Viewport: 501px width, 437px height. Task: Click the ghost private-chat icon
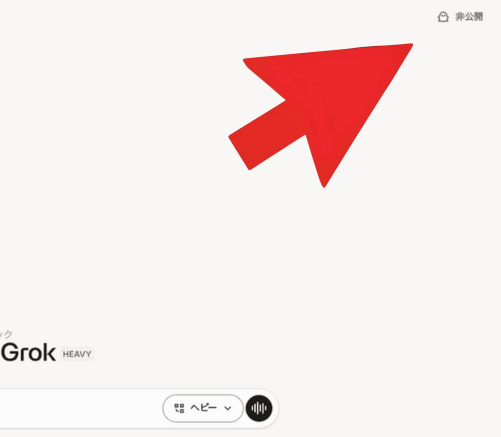(443, 17)
